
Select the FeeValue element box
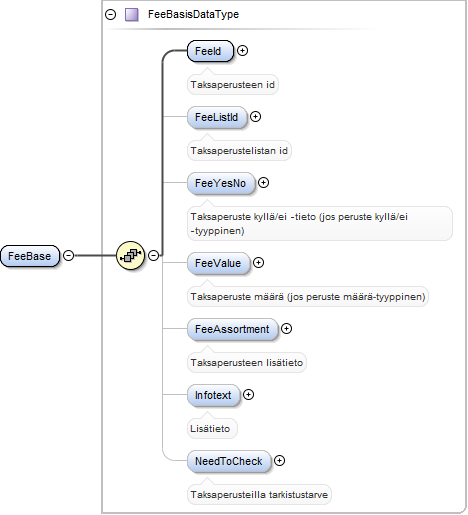tap(218, 263)
